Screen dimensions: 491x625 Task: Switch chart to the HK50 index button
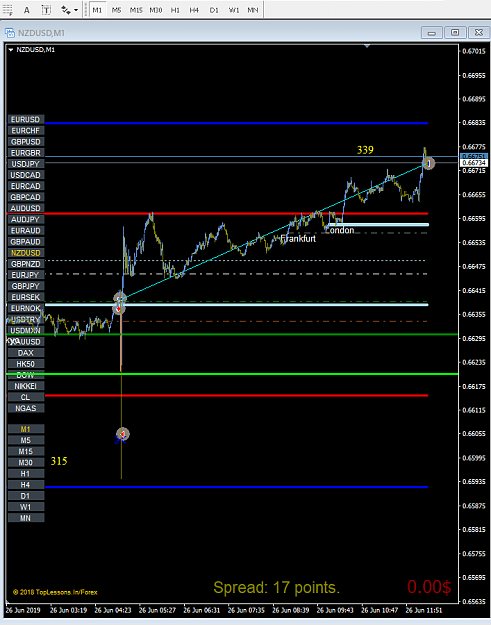tap(26, 364)
